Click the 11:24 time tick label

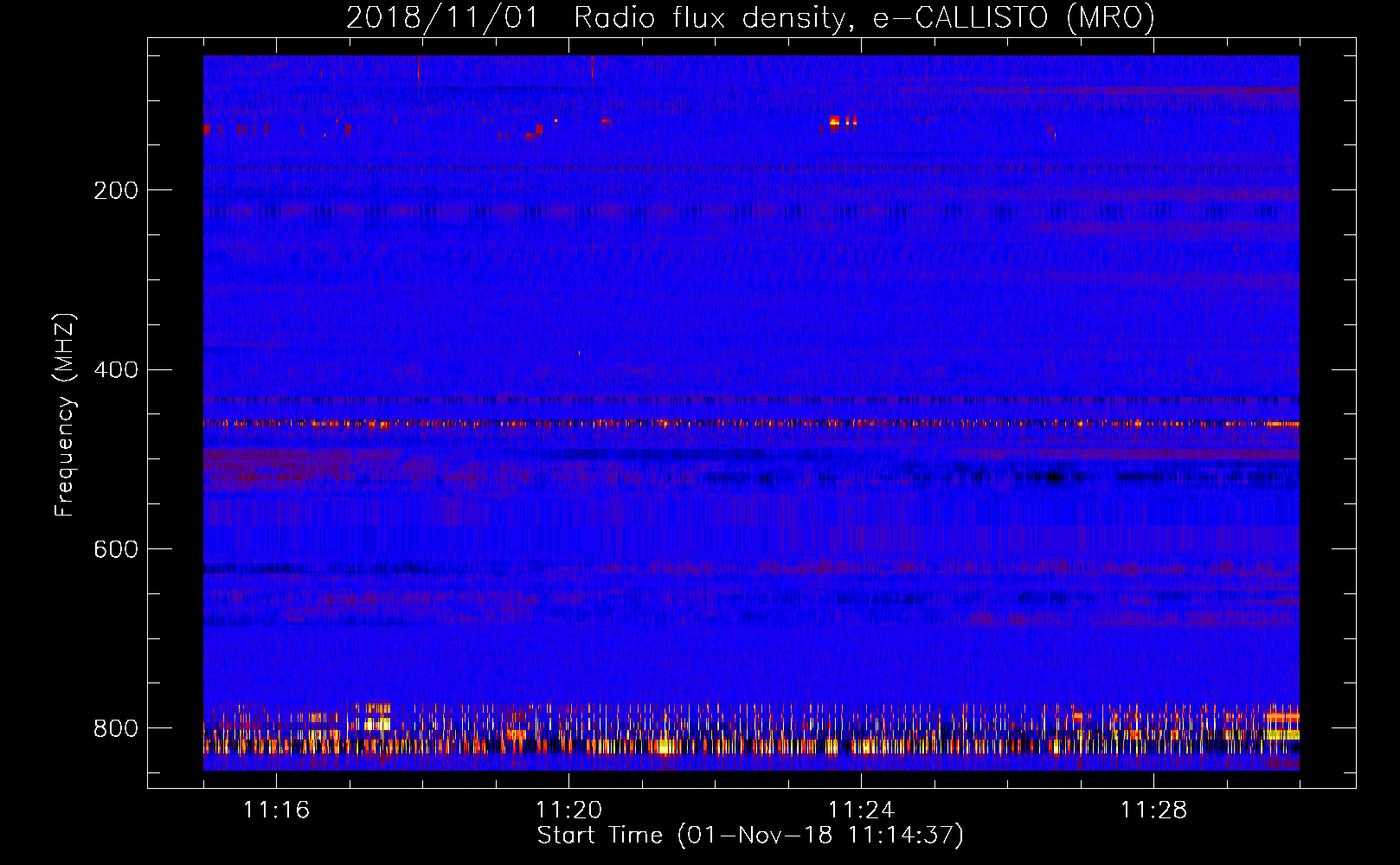pyautogui.click(x=861, y=811)
